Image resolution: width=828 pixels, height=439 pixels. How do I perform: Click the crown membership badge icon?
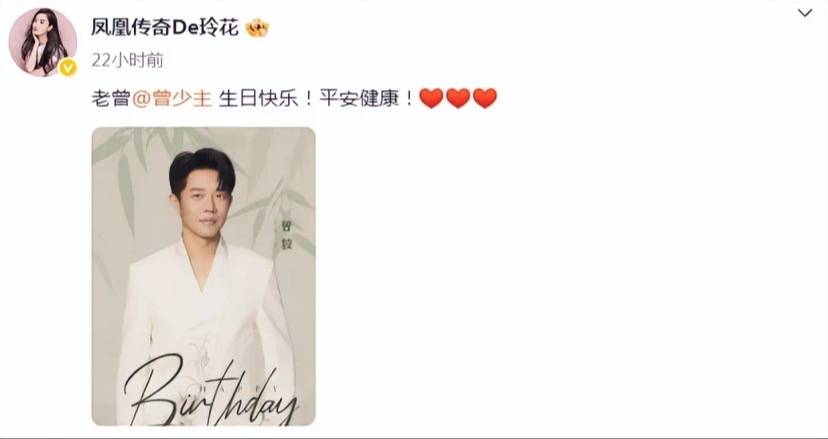click(x=258, y=27)
